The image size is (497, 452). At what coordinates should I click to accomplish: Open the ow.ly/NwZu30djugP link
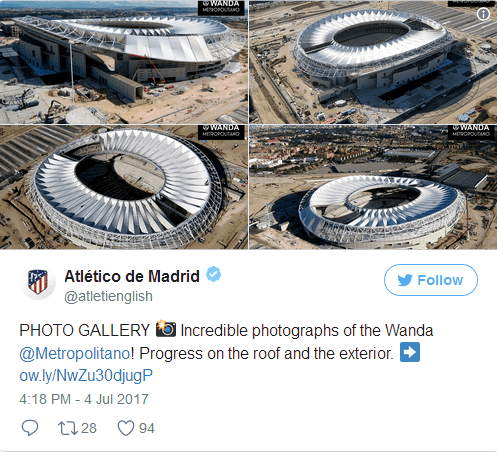[86, 376]
